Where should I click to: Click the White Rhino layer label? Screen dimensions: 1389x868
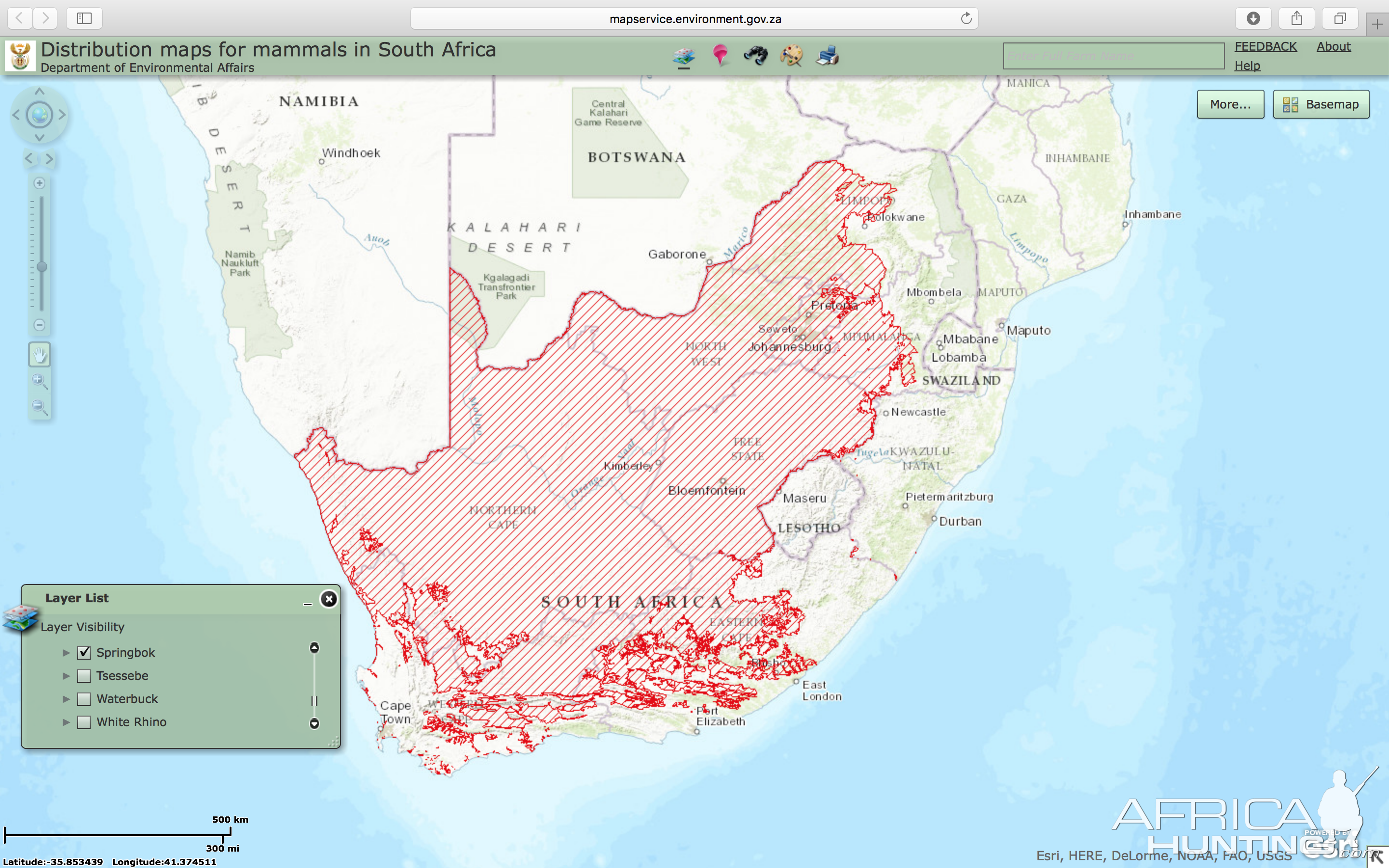(132, 722)
